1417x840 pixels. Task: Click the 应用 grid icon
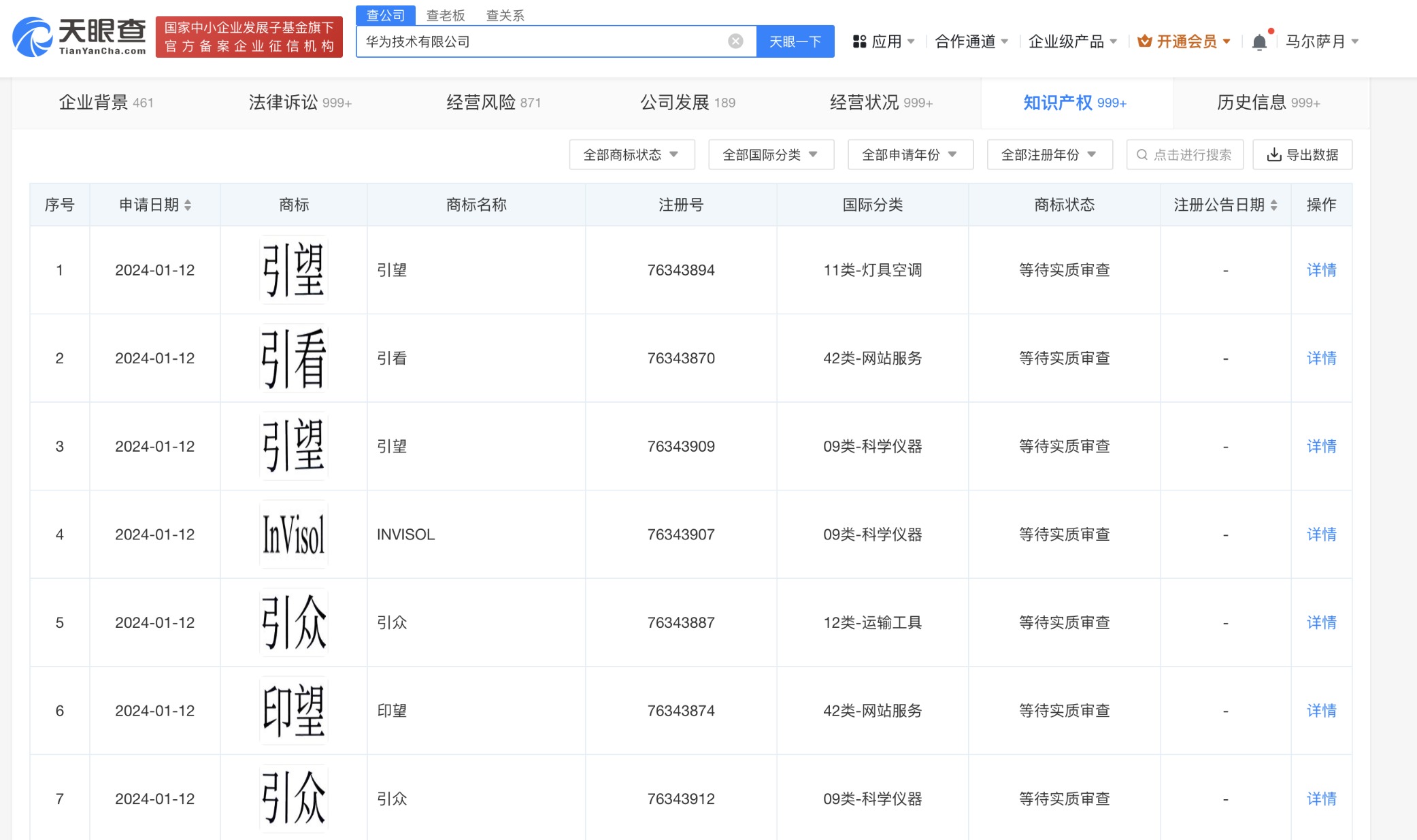859,42
